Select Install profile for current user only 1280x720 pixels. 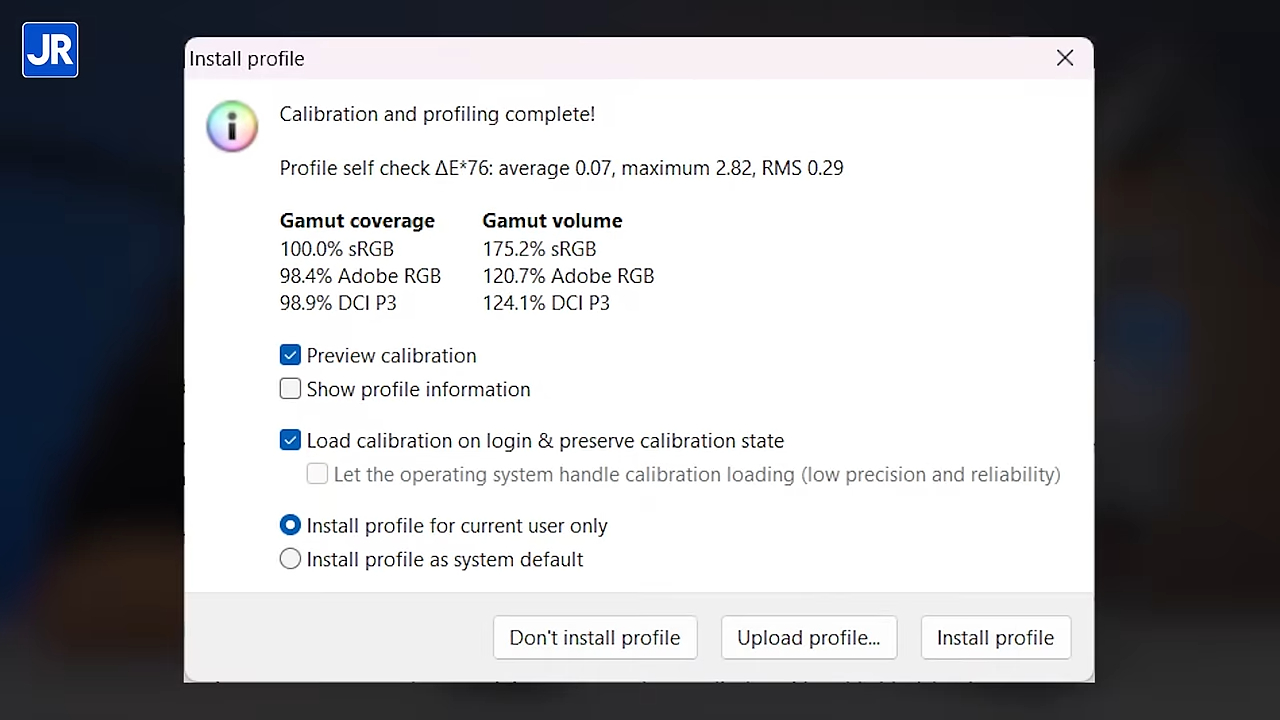290,525
